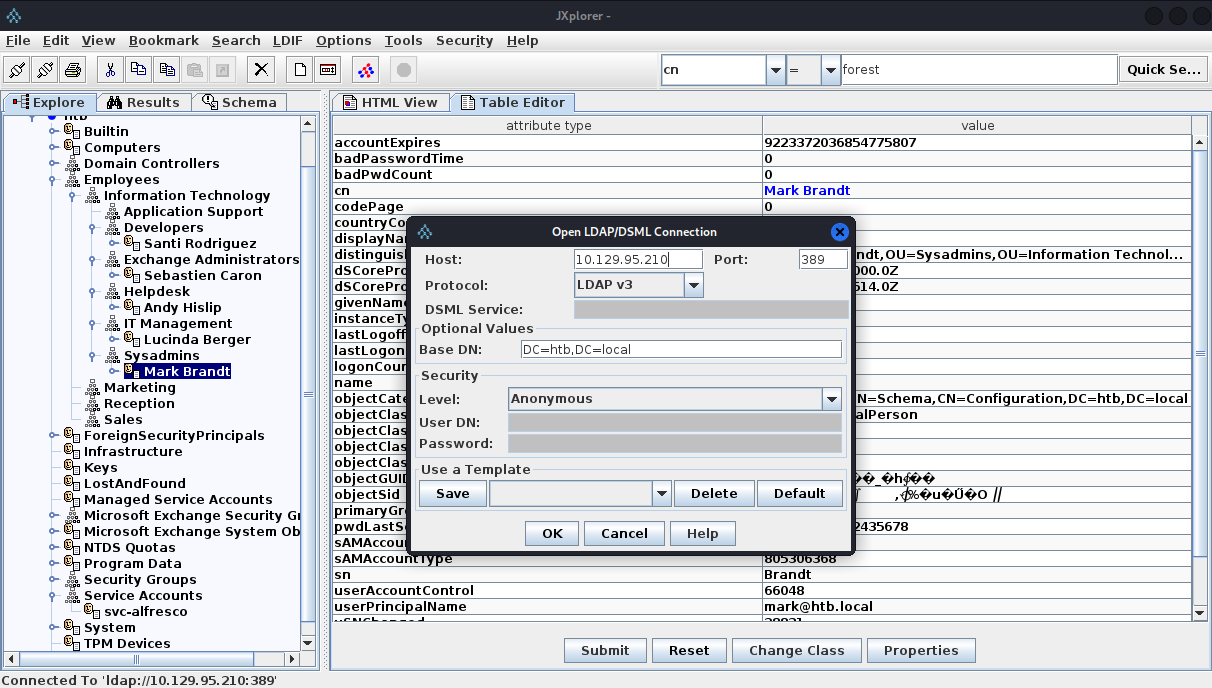Open the equals operator search dropdown
Image resolution: width=1212 pixels, height=688 pixels.
coord(831,70)
